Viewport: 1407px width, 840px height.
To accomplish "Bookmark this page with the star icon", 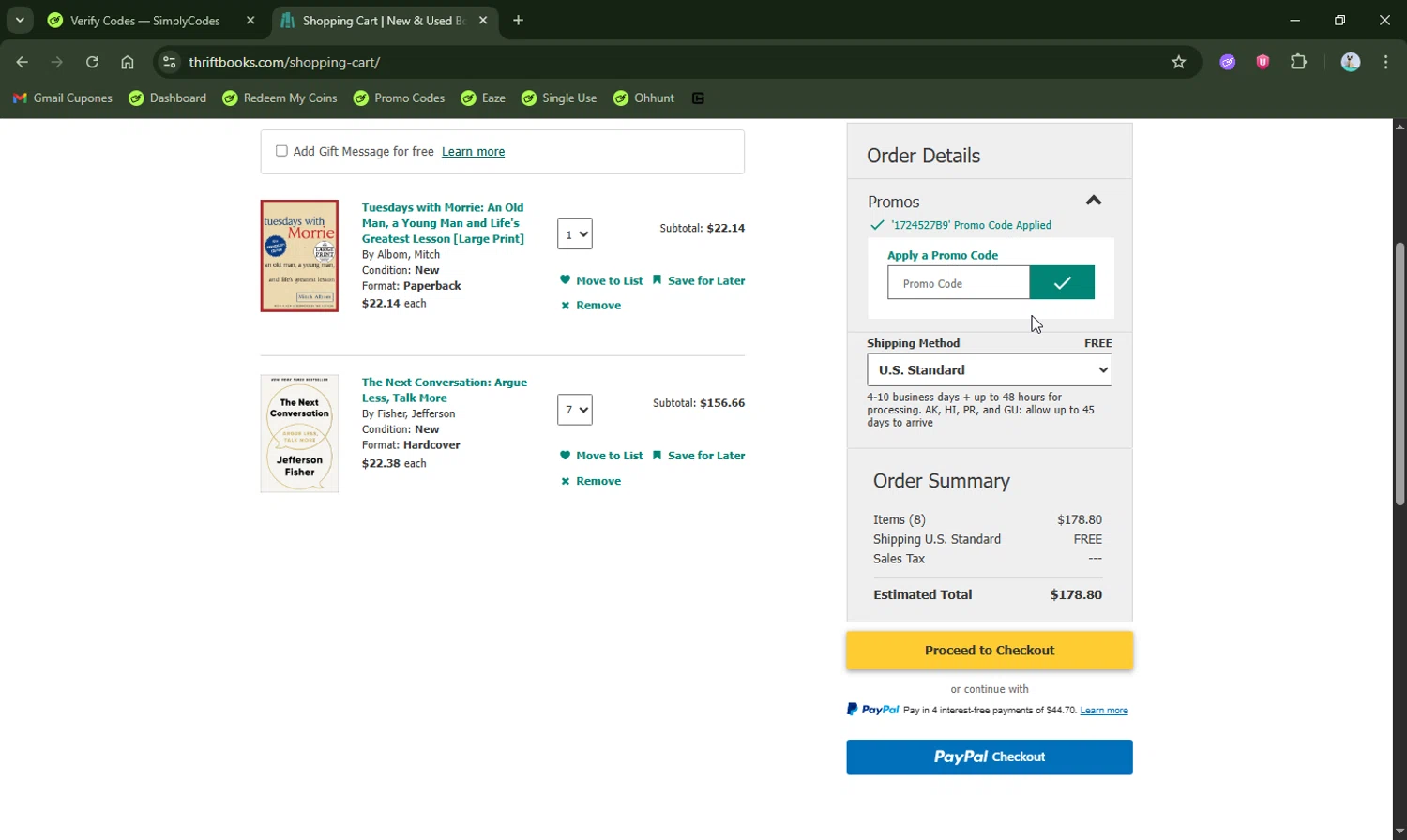I will pos(1179,62).
